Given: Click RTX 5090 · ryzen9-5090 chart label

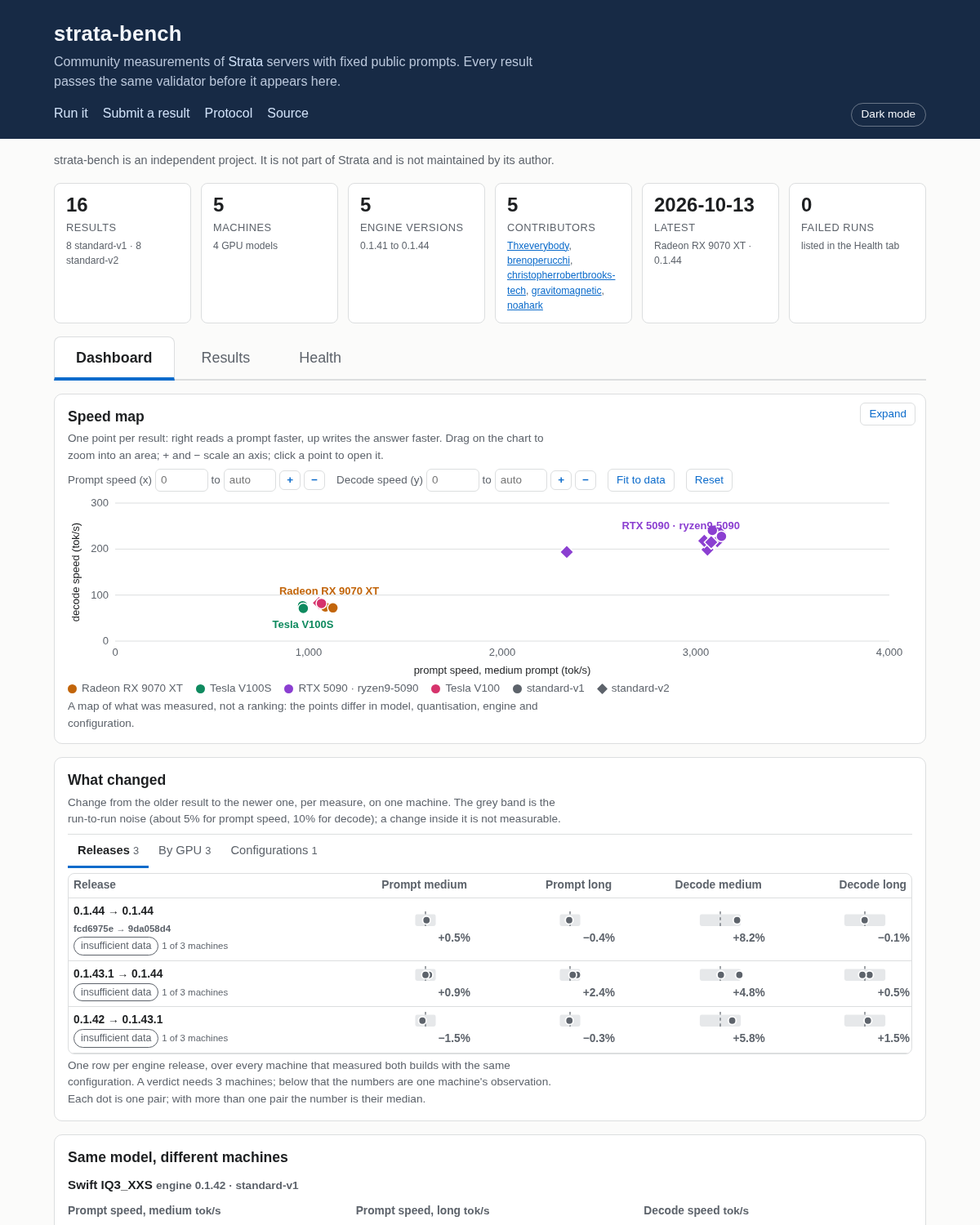Looking at the screenshot, I should [680, 526].
